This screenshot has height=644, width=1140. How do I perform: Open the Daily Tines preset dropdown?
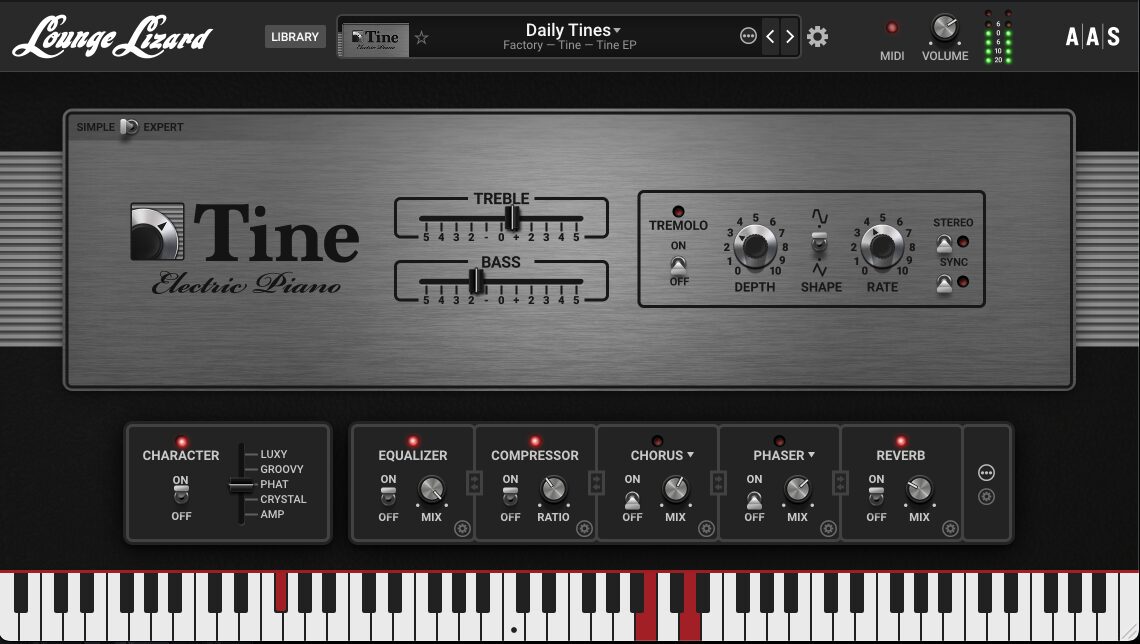pyautogui.click(x=573, y=30)
